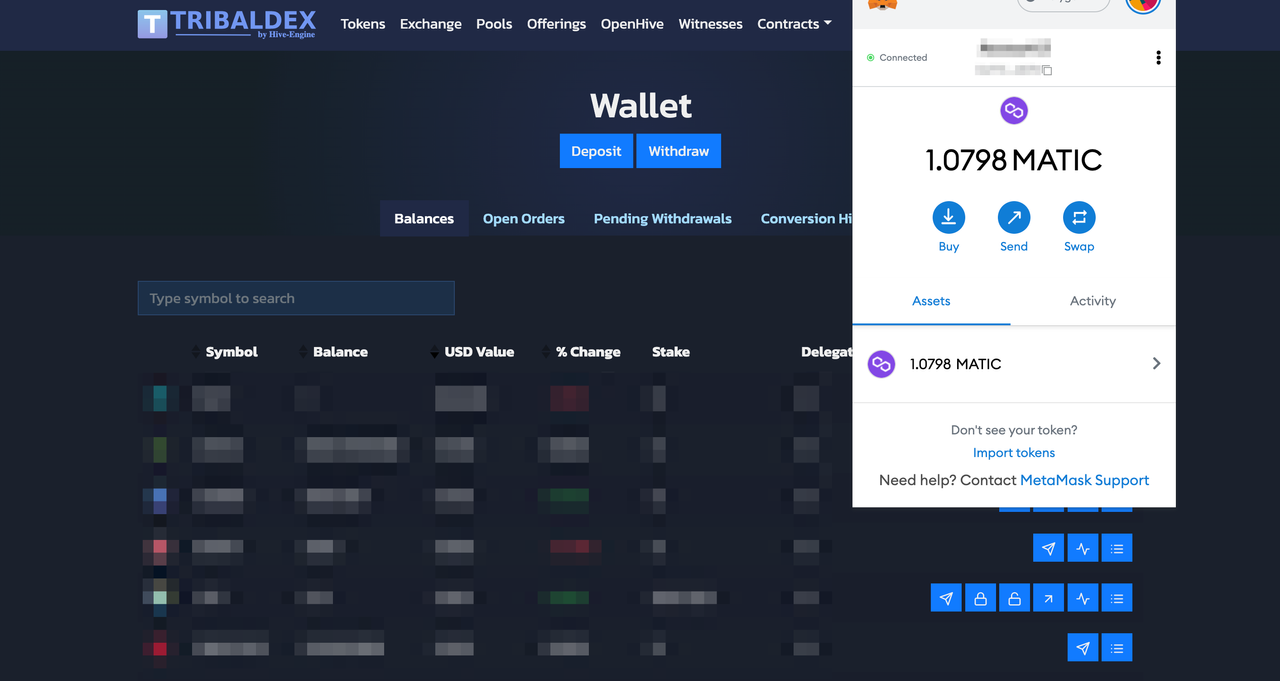
Task: Open the MetaMask fox logo
Action: (x=881, y=5)
